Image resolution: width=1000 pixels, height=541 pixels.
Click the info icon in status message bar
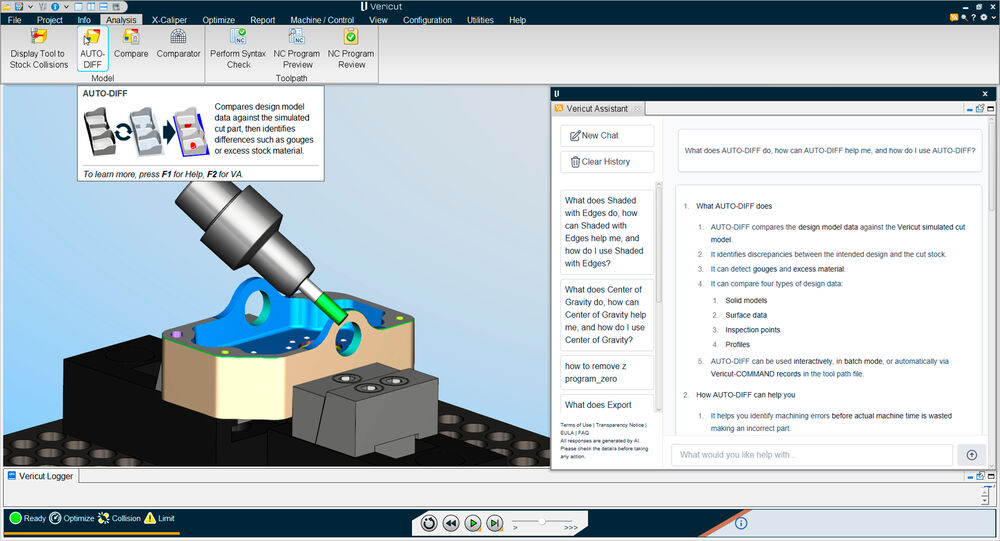[x=741, y=523]
